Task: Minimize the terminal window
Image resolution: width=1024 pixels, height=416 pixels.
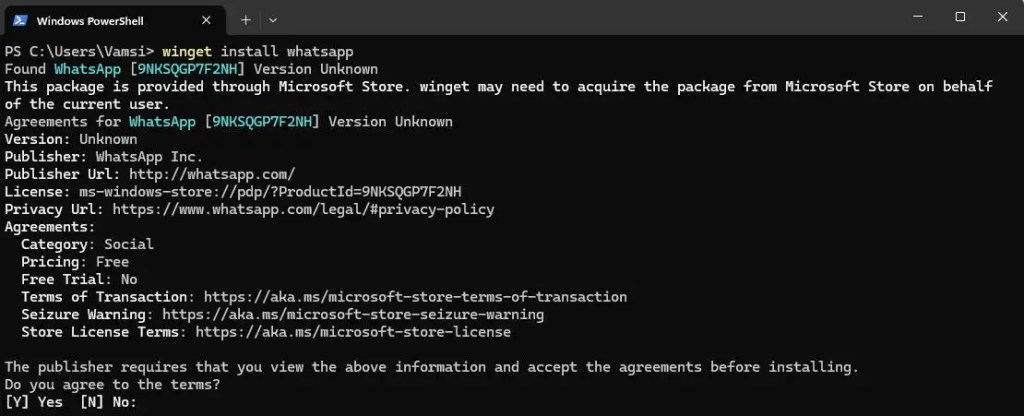Action: click(918, 18)
